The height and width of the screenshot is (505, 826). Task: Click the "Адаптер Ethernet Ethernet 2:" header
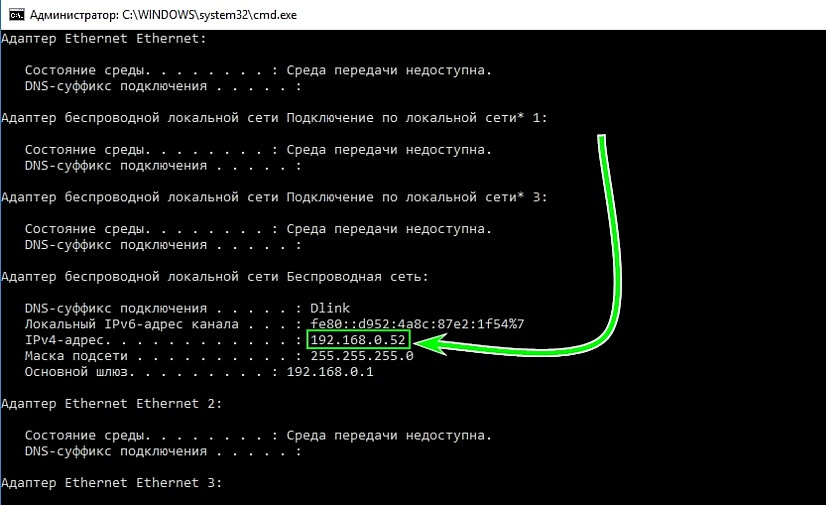112,403
